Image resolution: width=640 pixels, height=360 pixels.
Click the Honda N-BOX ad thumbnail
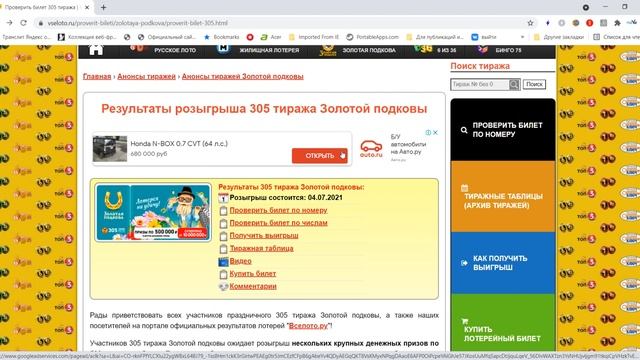coord(110,149)
